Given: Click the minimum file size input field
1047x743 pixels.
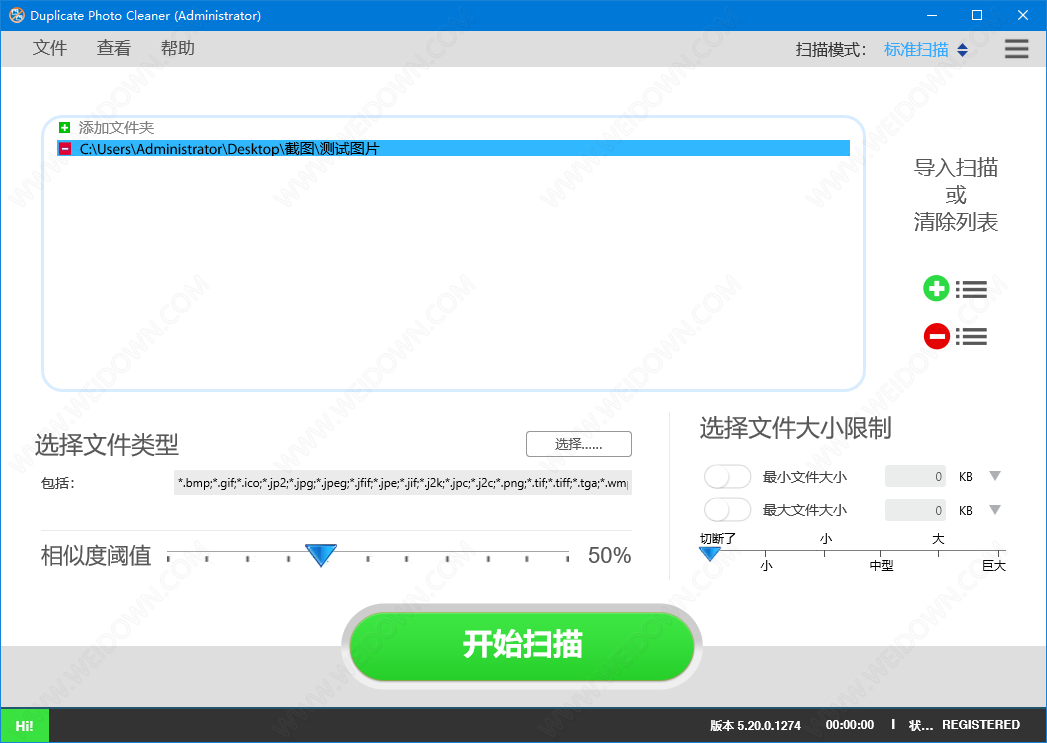Looking at the screenshot, I should click(915, 476).
